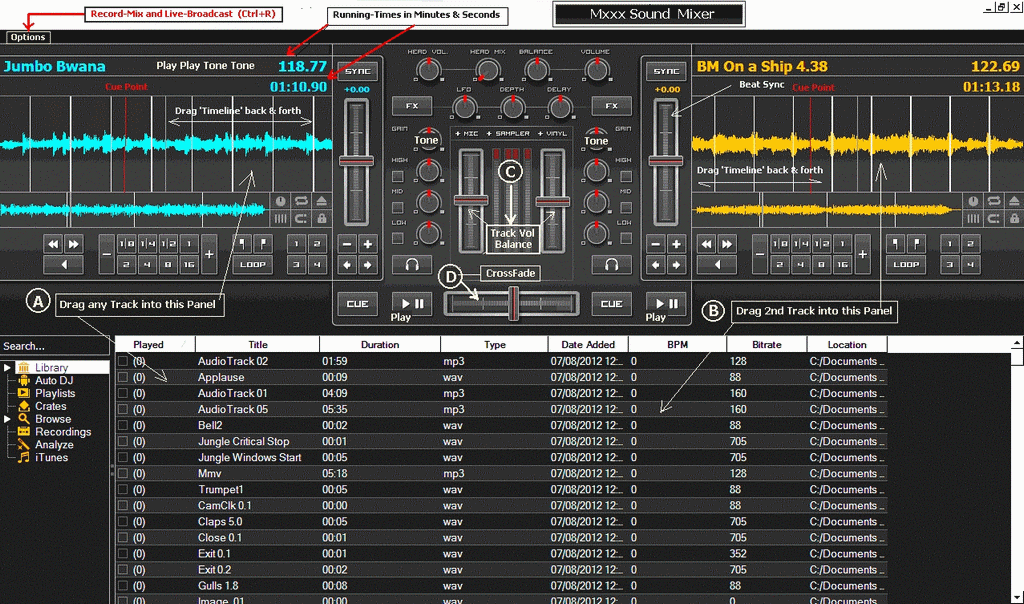Expand the Library tree node
The height and width of the screenshot is (604, 1024).
point(7,368)
